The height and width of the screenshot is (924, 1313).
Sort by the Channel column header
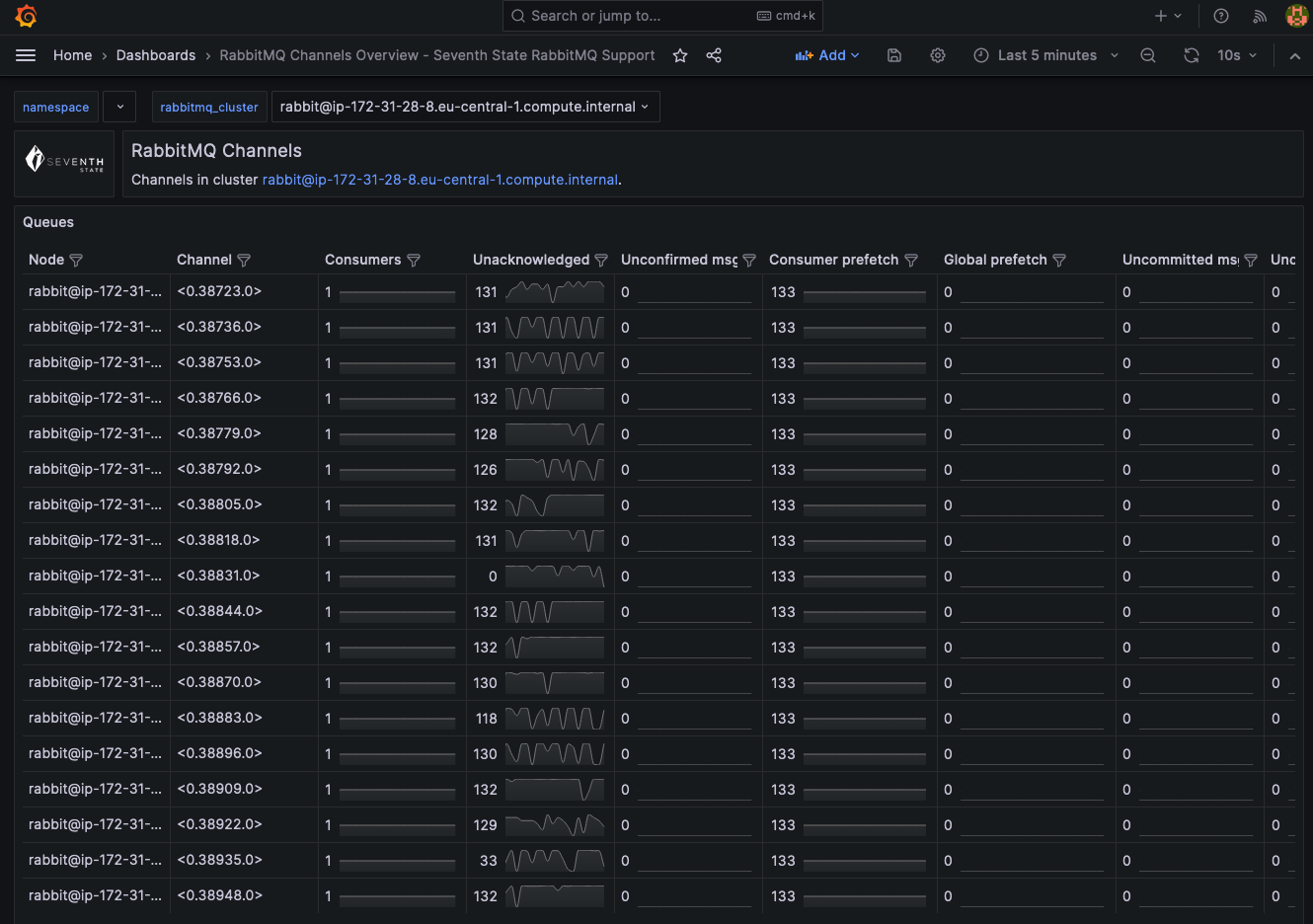(x=204, y=260)
